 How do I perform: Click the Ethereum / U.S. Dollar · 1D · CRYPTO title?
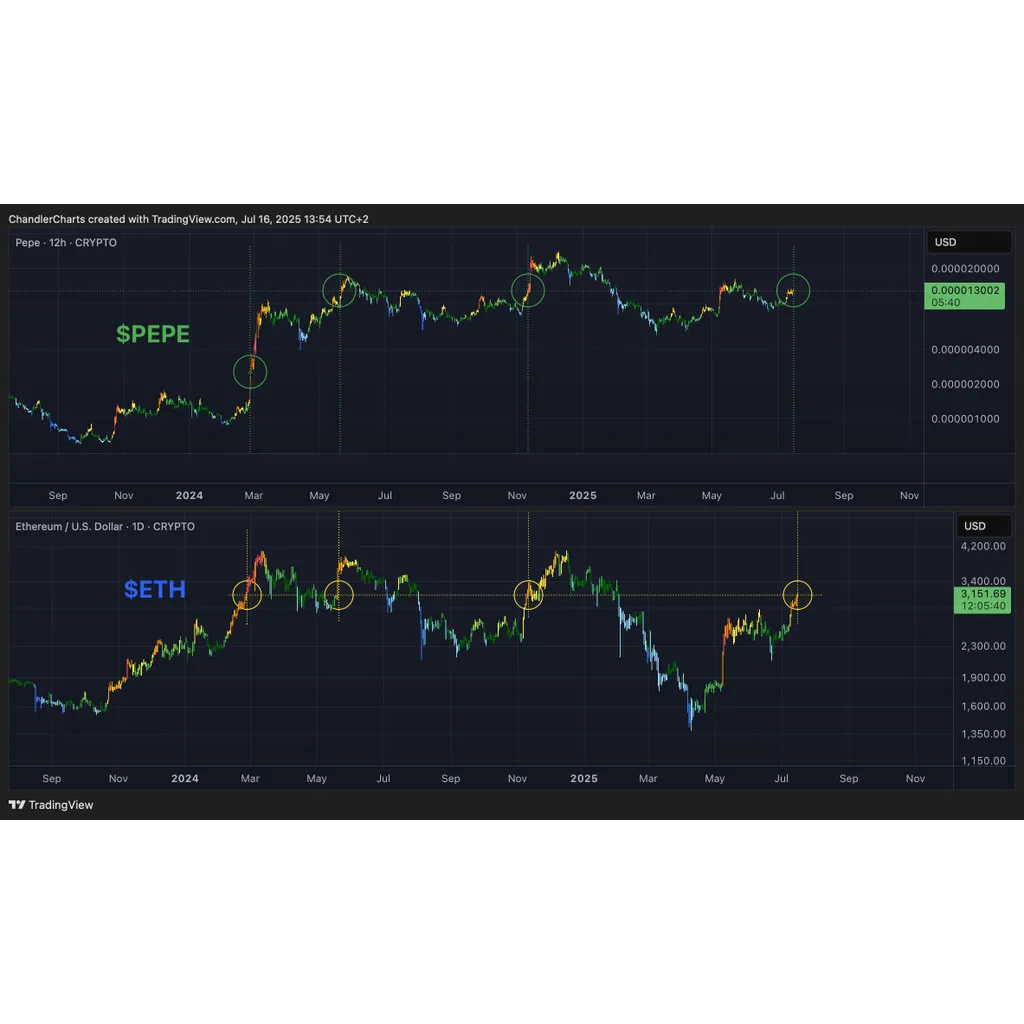click(x=105, y=526)
